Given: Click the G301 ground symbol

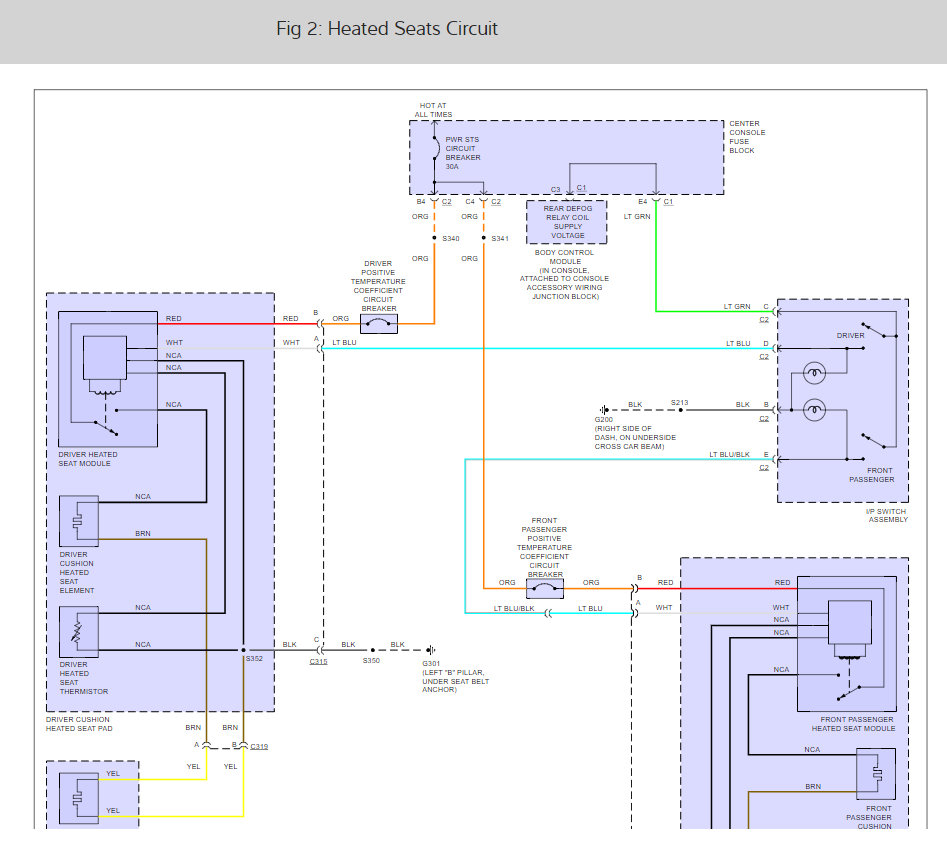Looking at the screenshot, I should pos(431,650).
